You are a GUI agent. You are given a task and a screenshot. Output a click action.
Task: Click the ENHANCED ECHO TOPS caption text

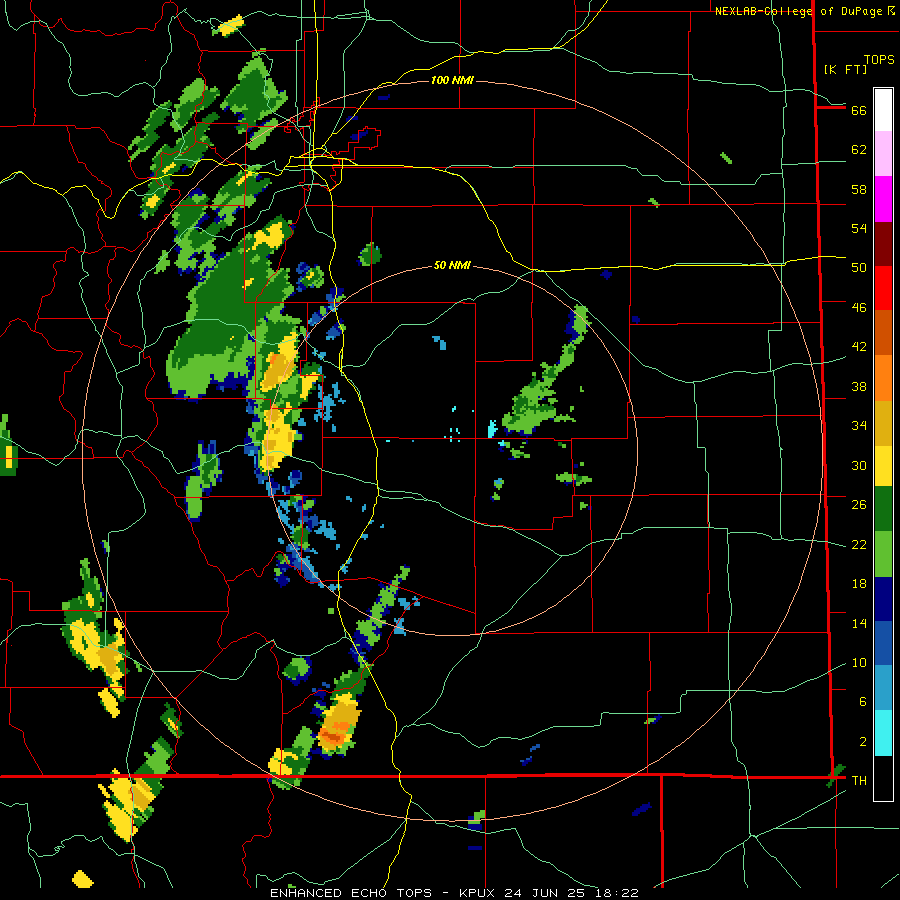point(351,893)
